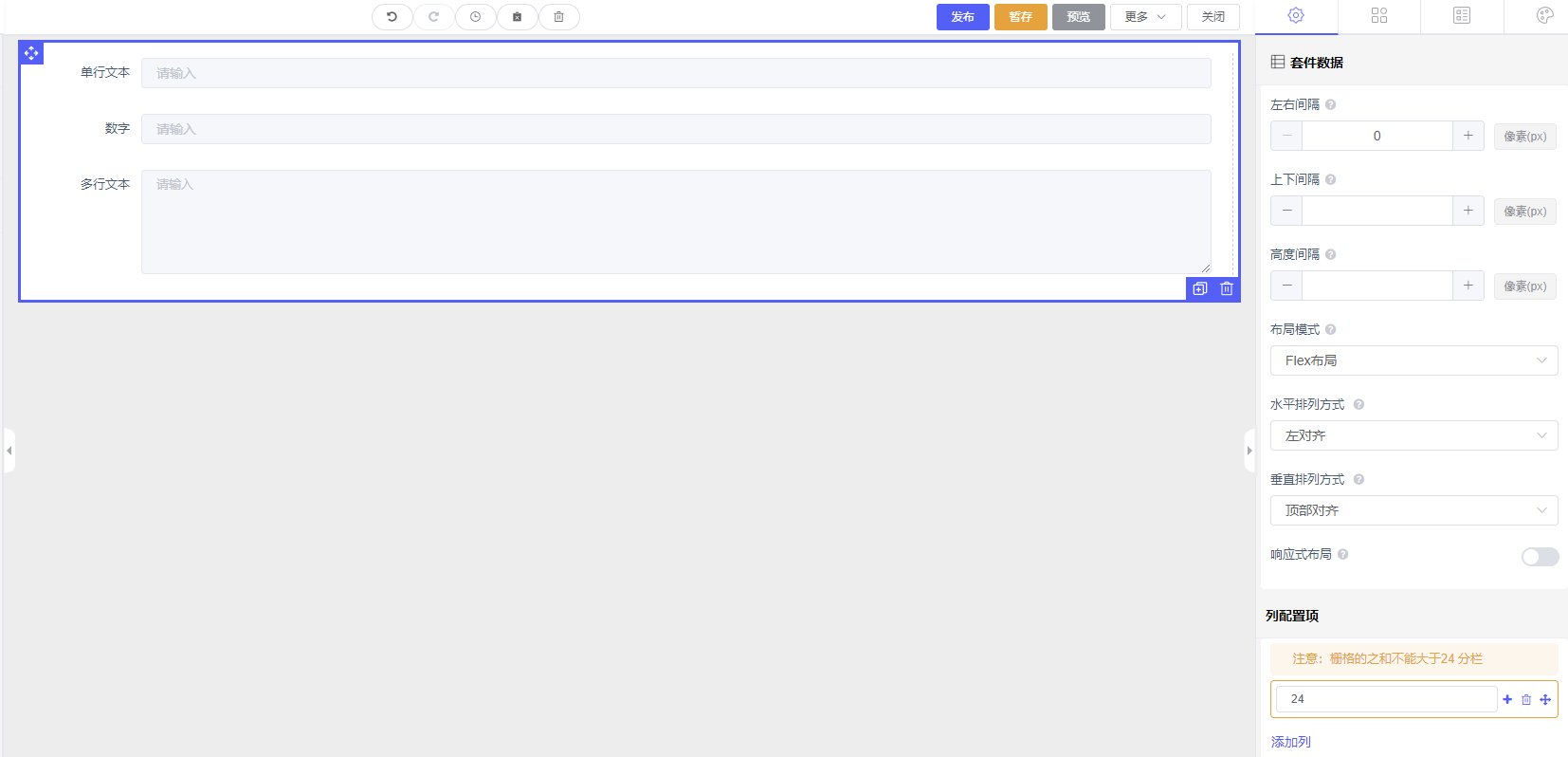Click the redo icon in the toolbar

point(433,17)
